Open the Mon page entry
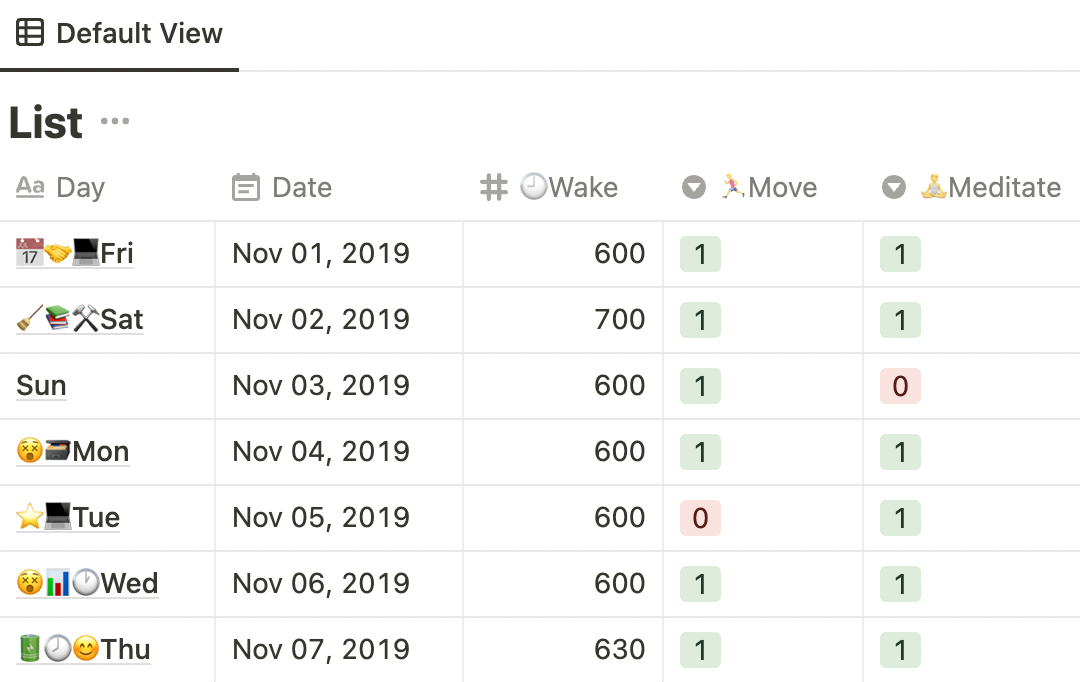The width and height of the screenshot is (1080, 682). [73, 451]
